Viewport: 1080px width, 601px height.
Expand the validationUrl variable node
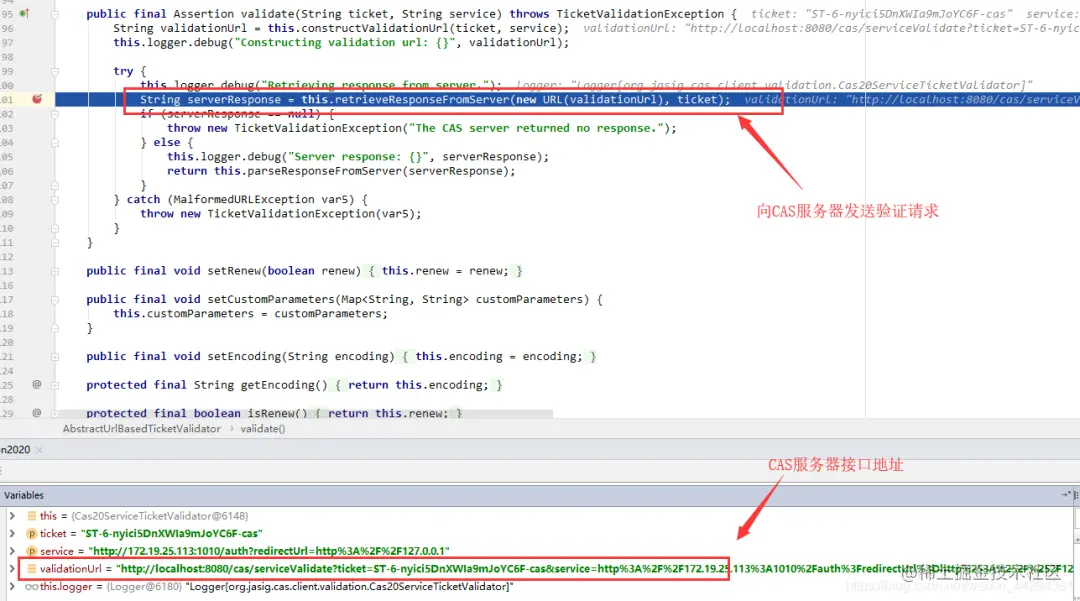[12, 569]
